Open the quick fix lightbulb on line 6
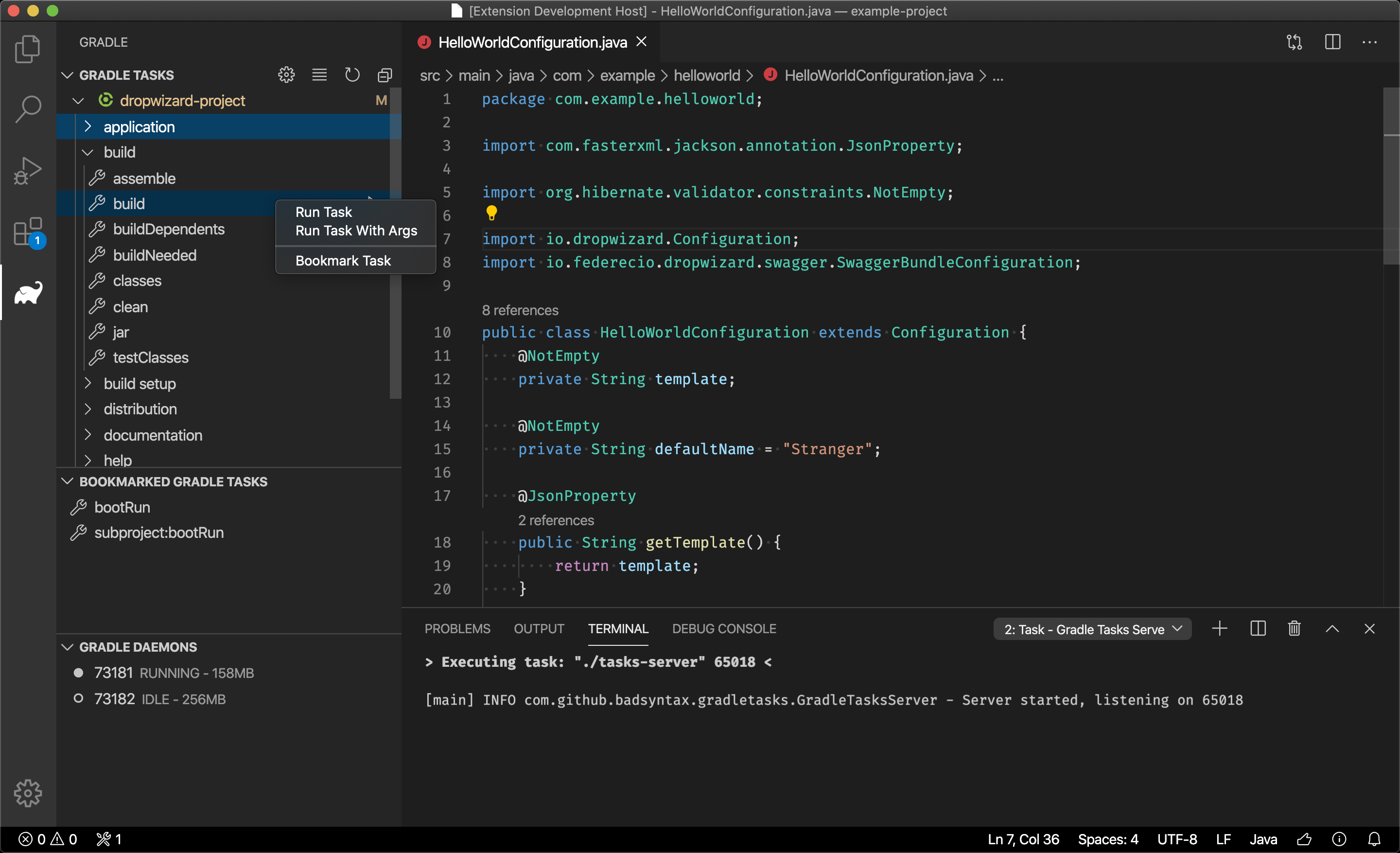The height and width of the screenshot is (853, 1400). pyautogui.click(x=491, y=213)
